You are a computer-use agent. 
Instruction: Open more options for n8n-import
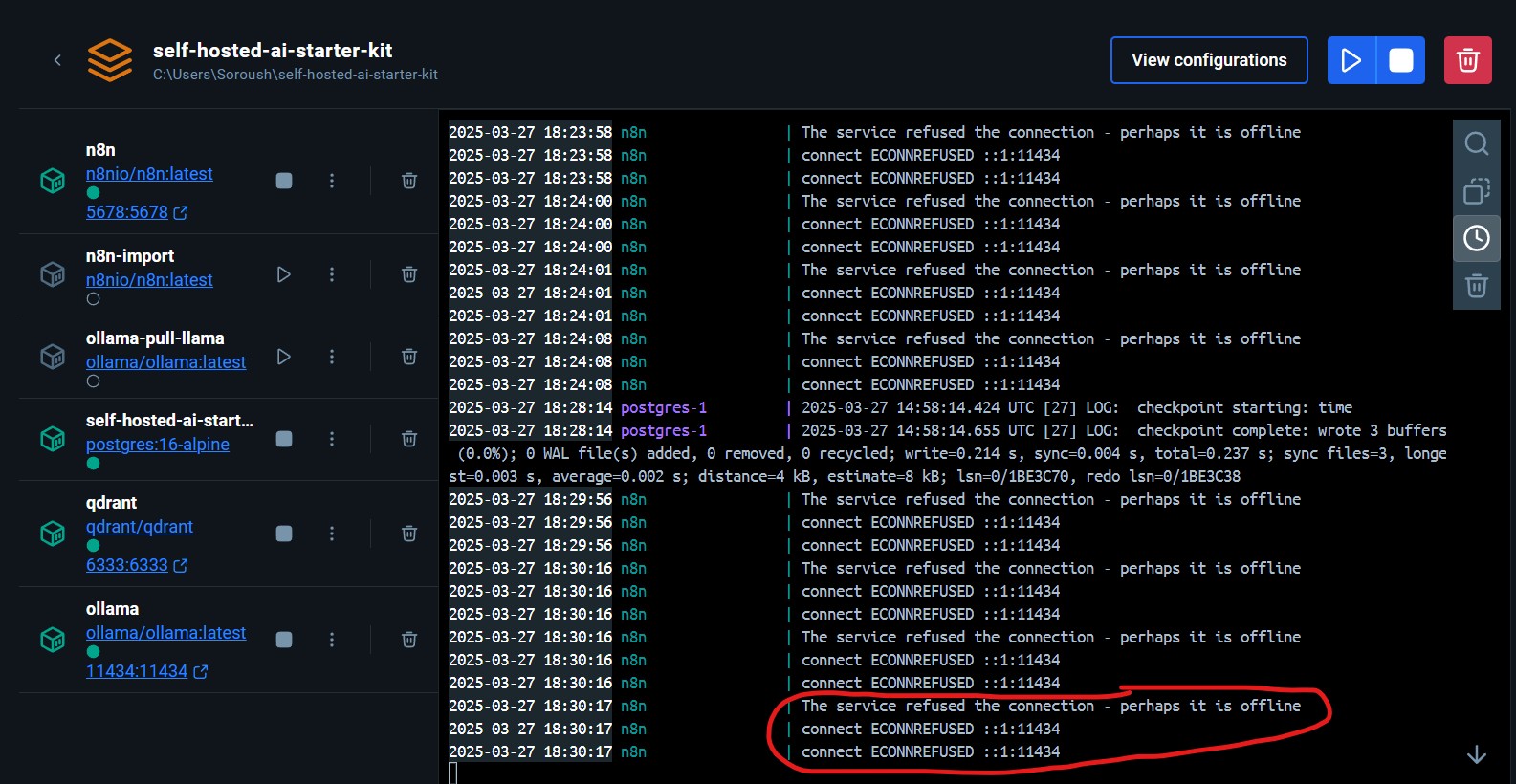332,274
